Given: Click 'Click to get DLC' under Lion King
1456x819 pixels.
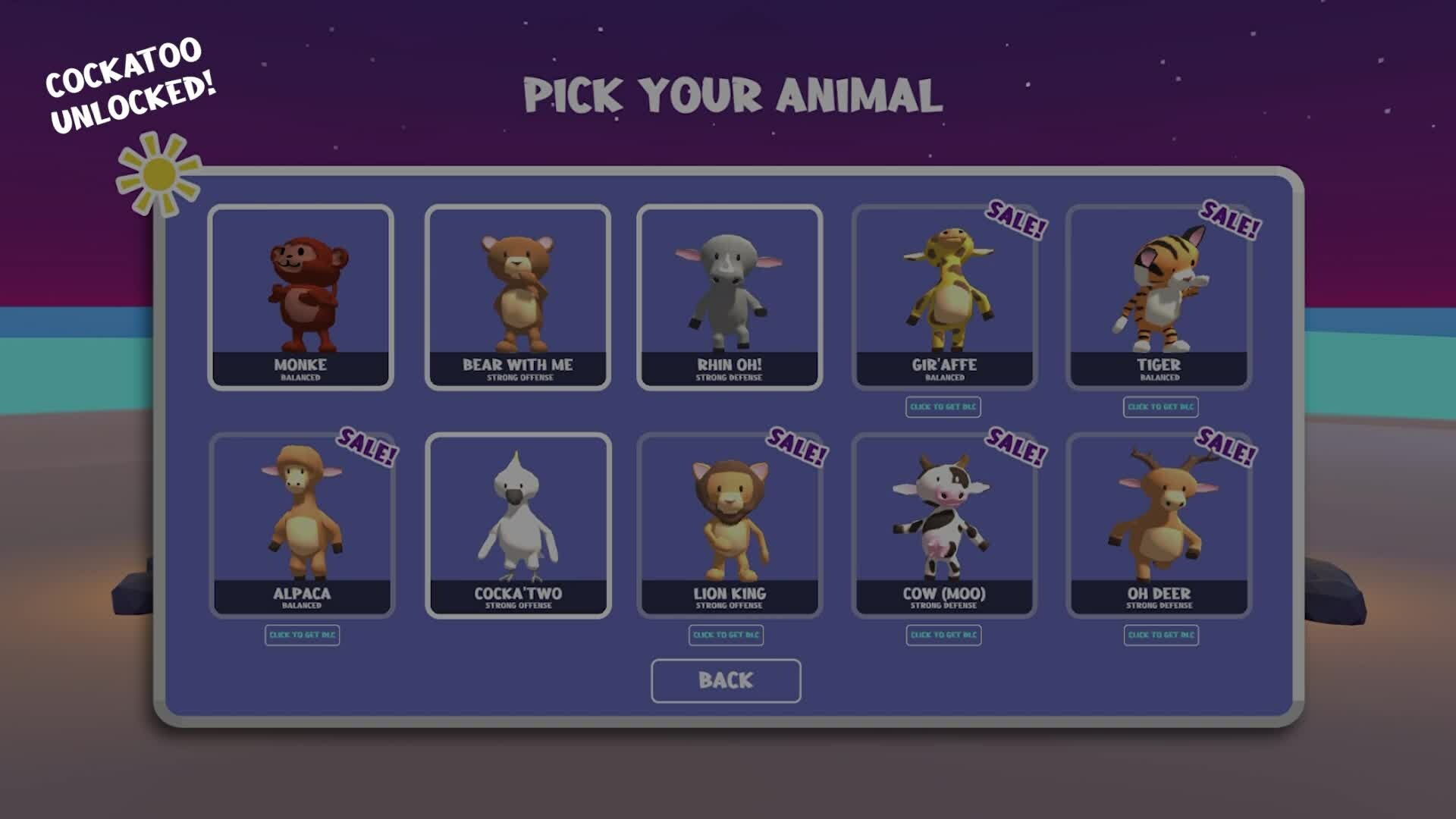Looking at the screenshot, I should (726, 635).
